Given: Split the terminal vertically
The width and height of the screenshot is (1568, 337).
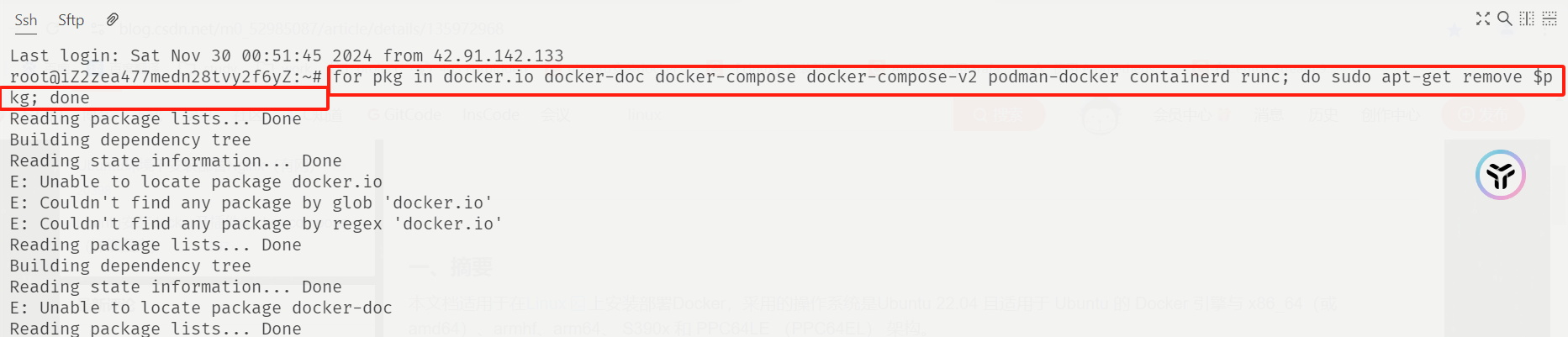Looking at the screenshot, I should 1527,18.
